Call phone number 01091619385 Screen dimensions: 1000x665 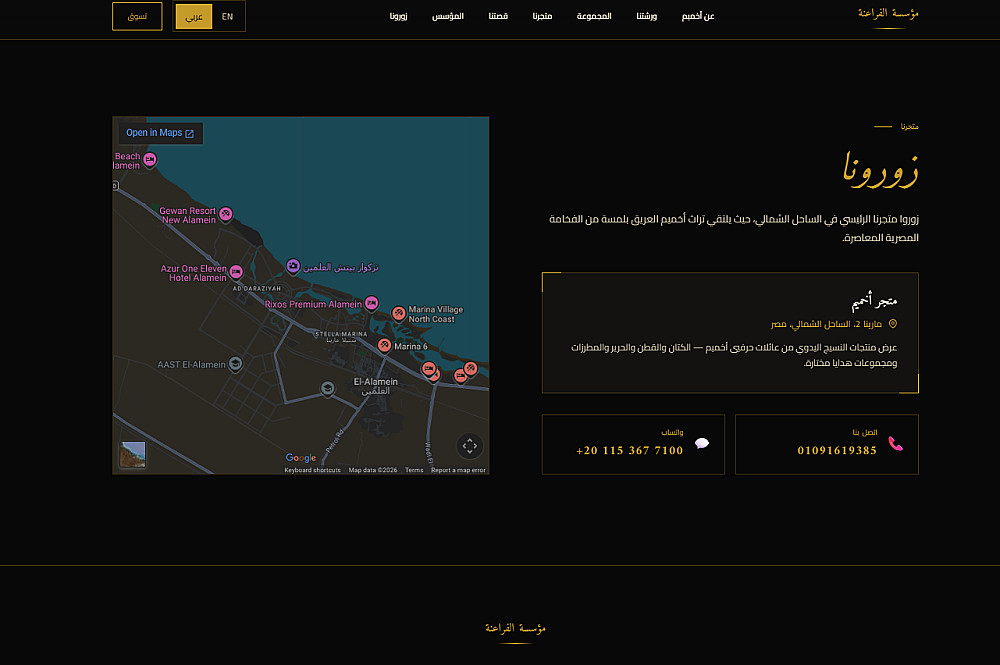(x=837, y=450)
